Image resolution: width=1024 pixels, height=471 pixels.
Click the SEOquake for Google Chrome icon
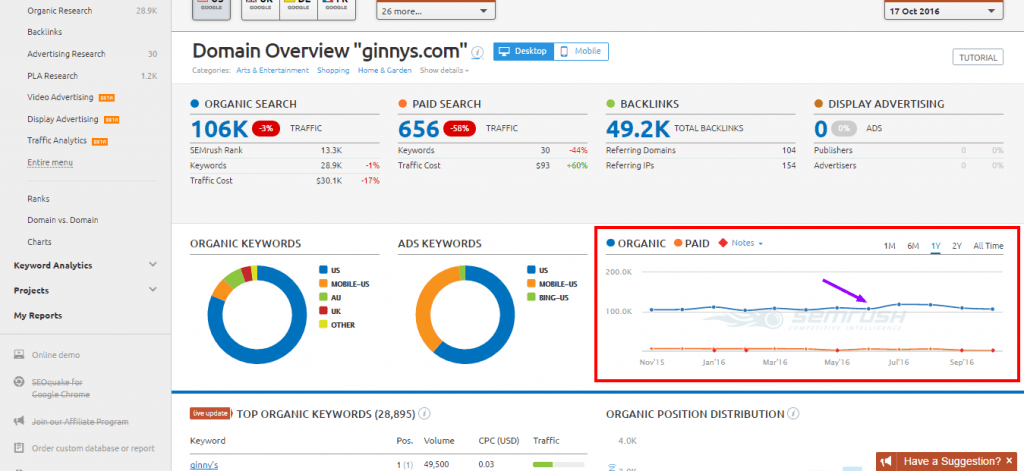[19, 382]
